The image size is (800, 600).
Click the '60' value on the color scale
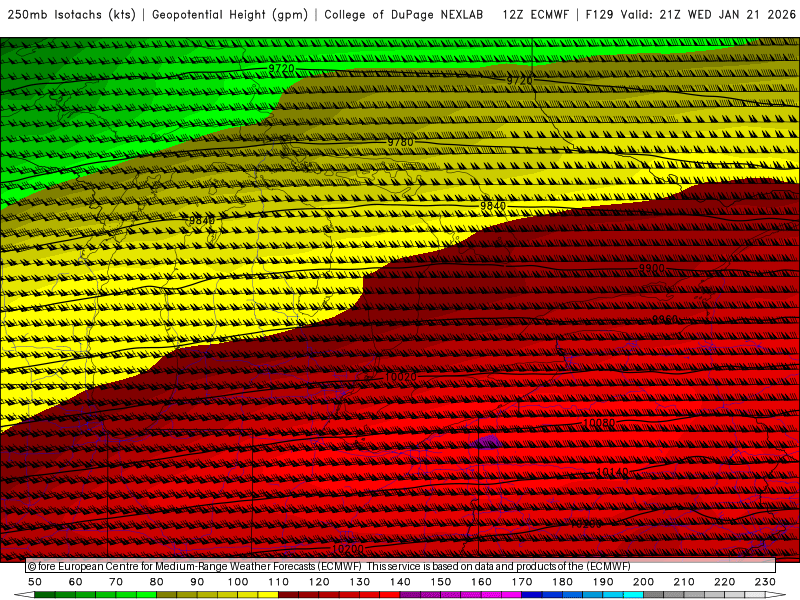[76, 582]
